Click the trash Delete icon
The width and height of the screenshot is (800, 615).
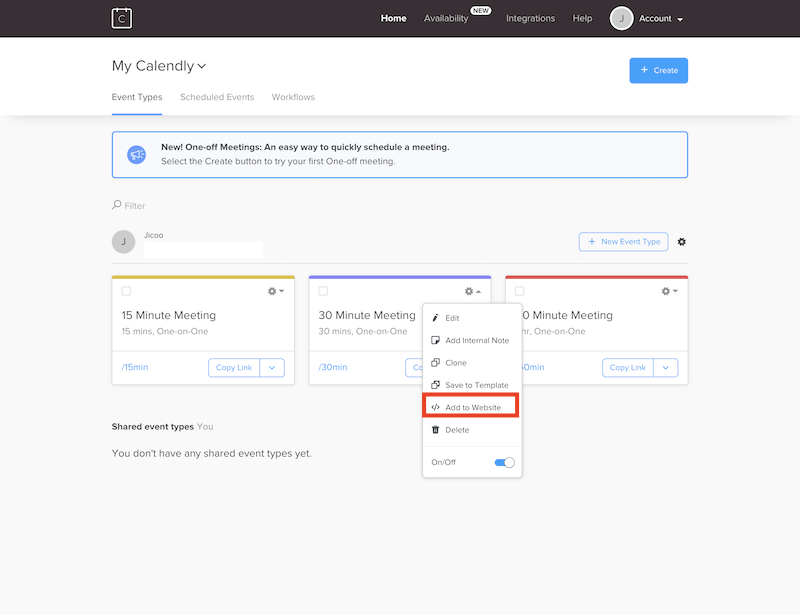coord(435,430)
